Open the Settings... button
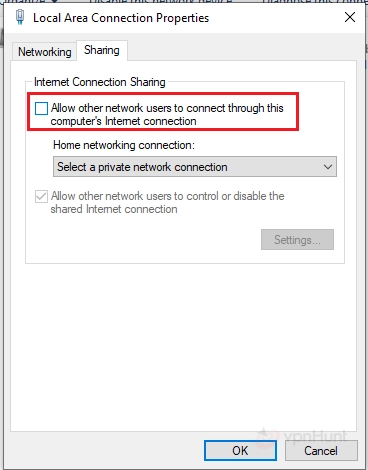368x470 pixels. coord(297,240)
